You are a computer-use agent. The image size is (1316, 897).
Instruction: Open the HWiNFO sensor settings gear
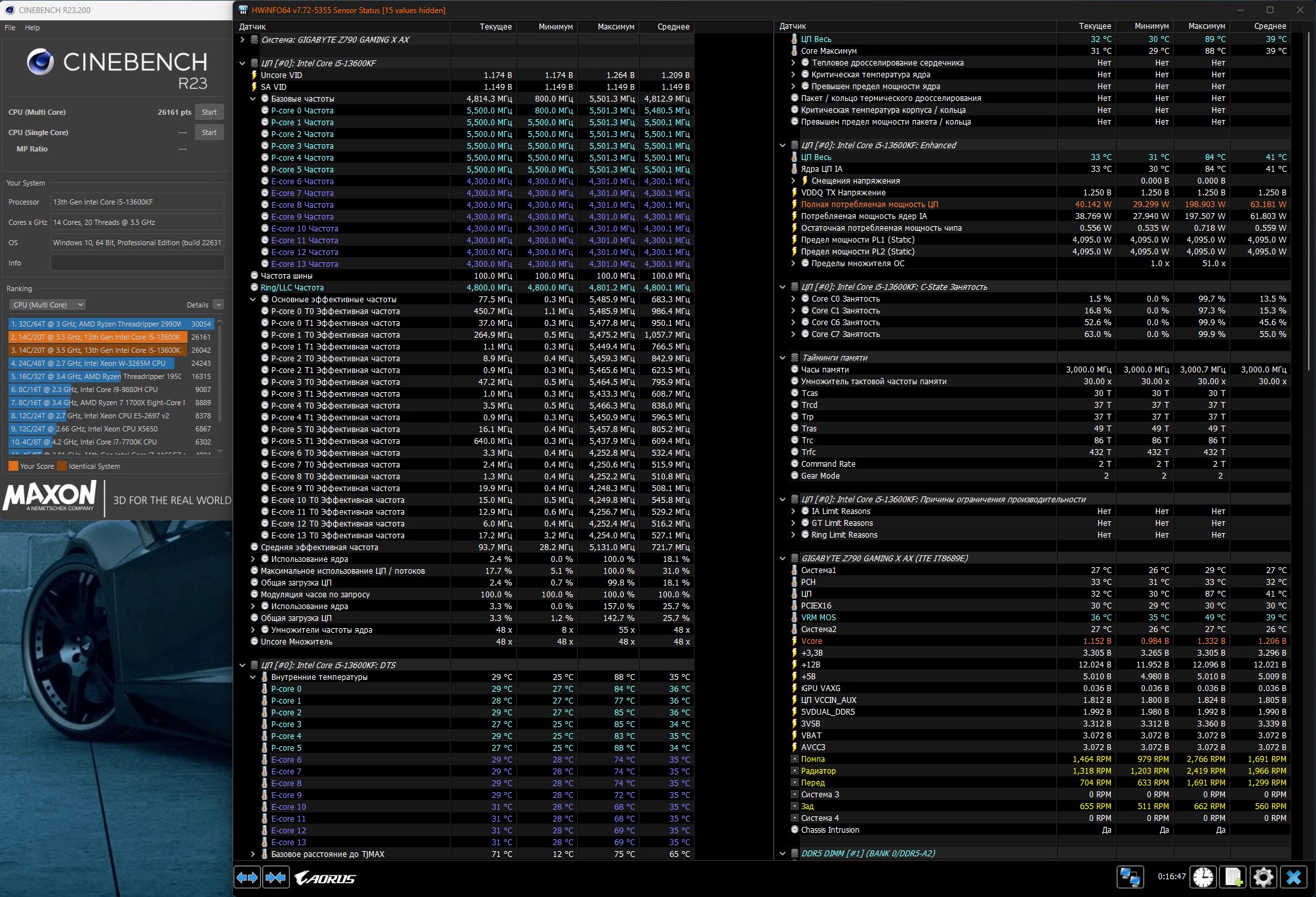tap(1264, 877)
